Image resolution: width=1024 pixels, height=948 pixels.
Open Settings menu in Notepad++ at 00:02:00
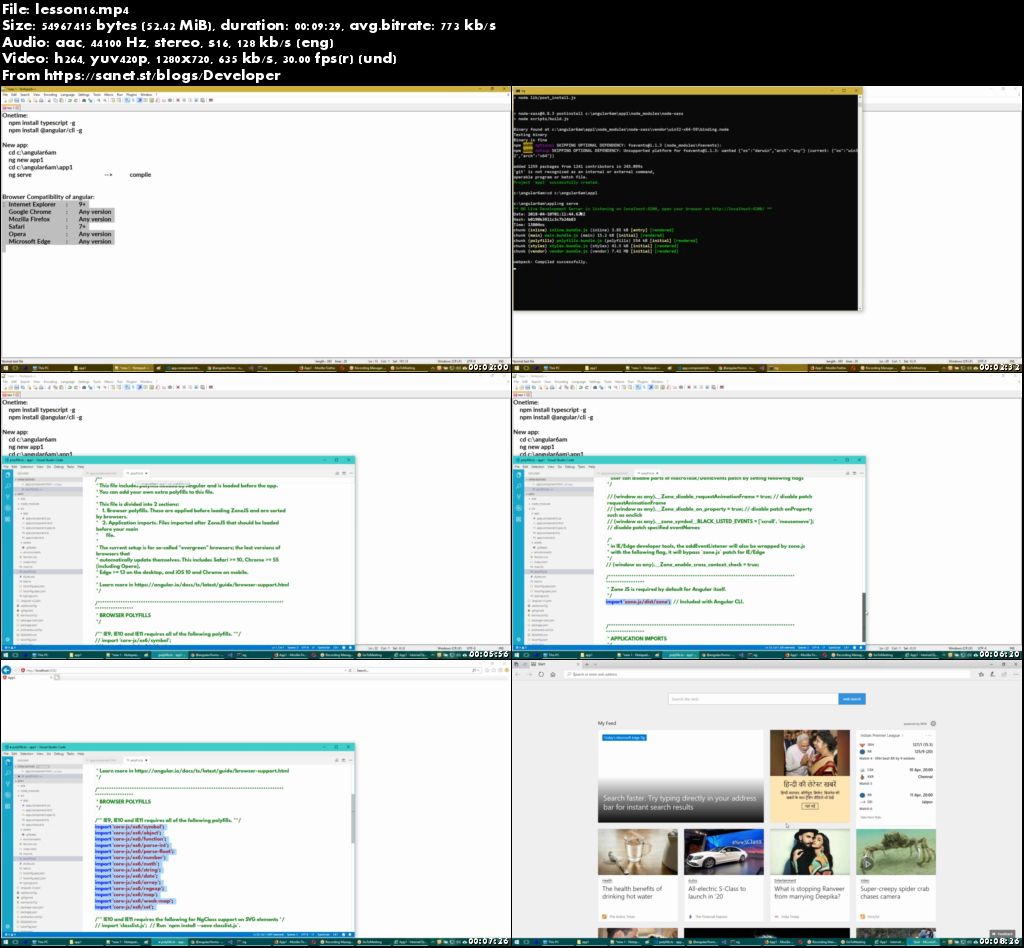pos(84,95)
